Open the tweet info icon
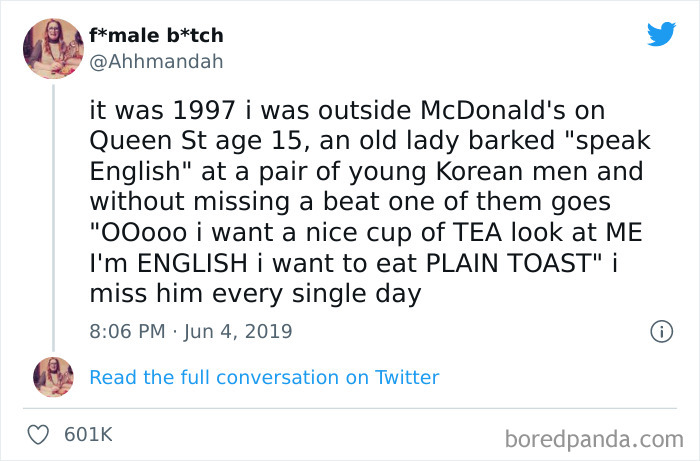 (660, 330)
